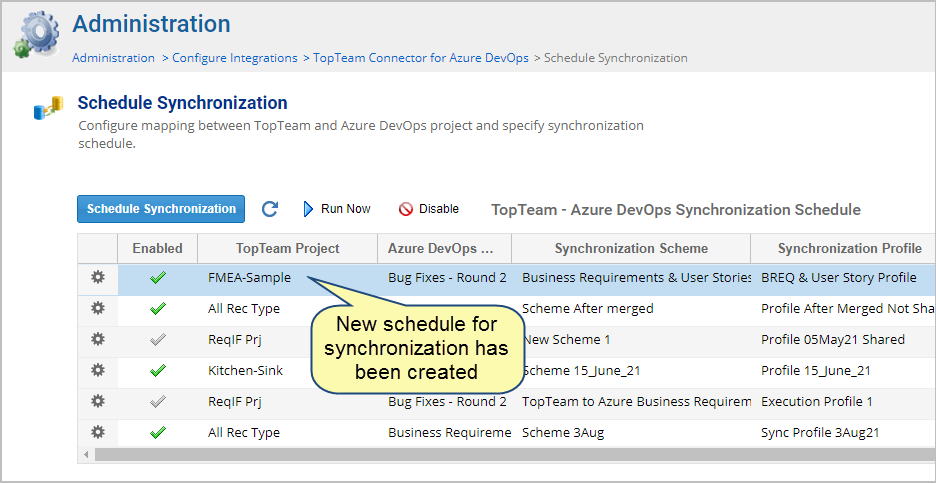Toggle enabled checkmark for Kitchen-Sink
Image resolution: width=936 pixels, height=483 pixels.
click(x=158, y=371)
